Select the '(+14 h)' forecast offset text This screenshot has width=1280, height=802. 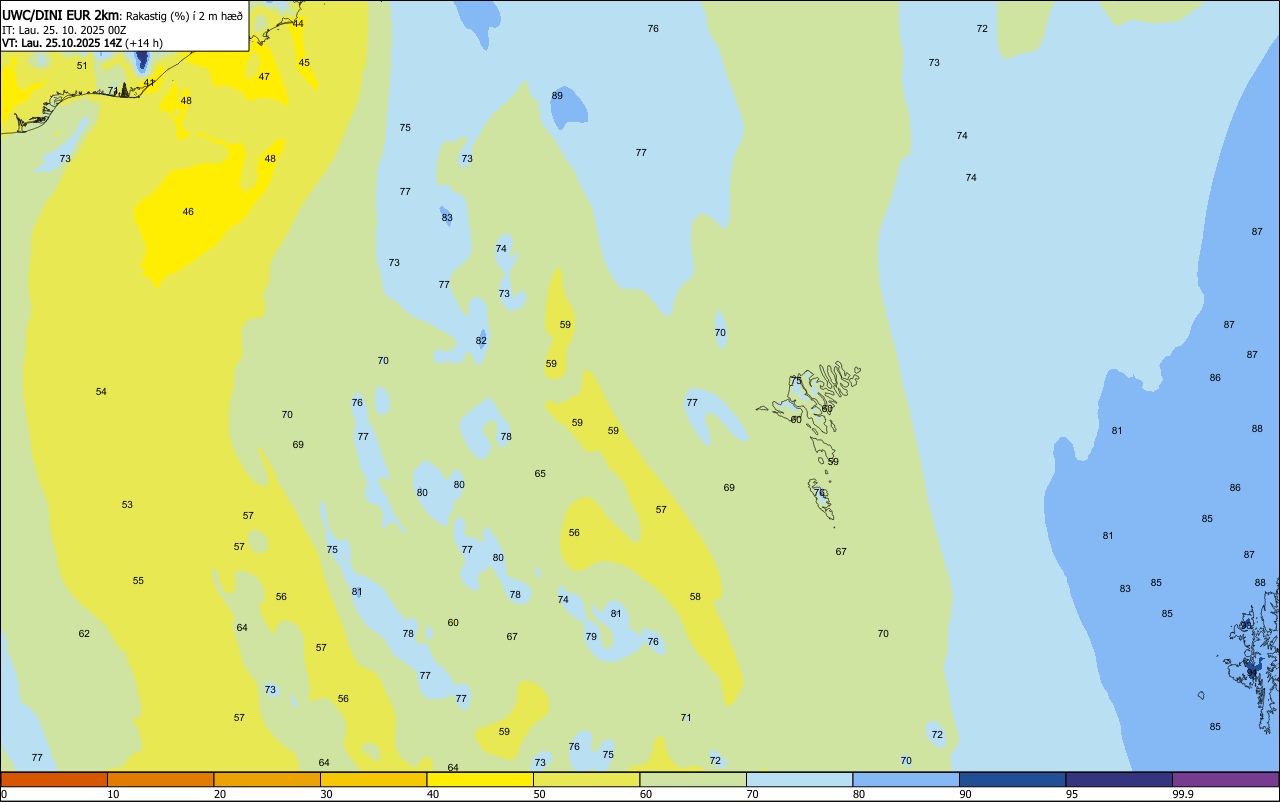pos(144,43)
